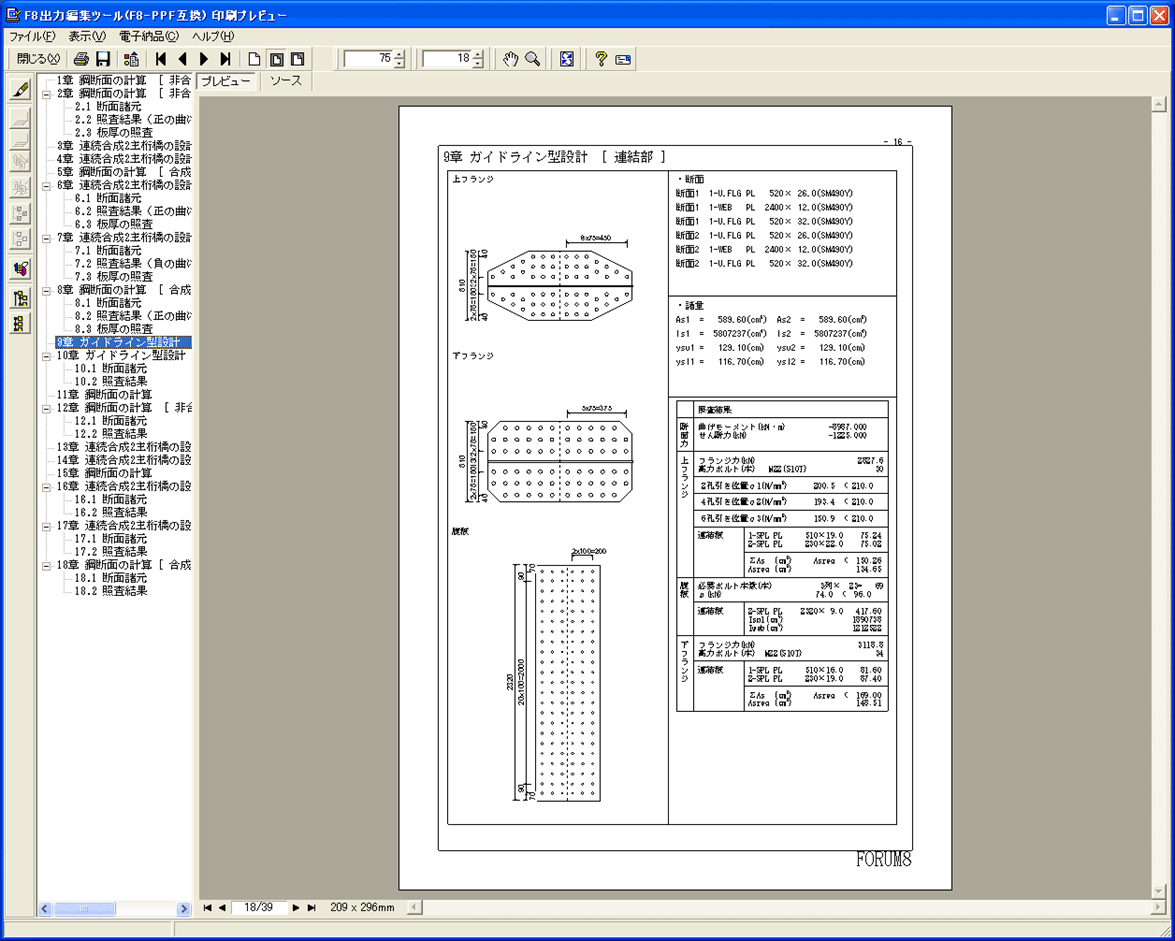Select 1章 鋼断面の計算 in the tree

click(x=123, y=80)
